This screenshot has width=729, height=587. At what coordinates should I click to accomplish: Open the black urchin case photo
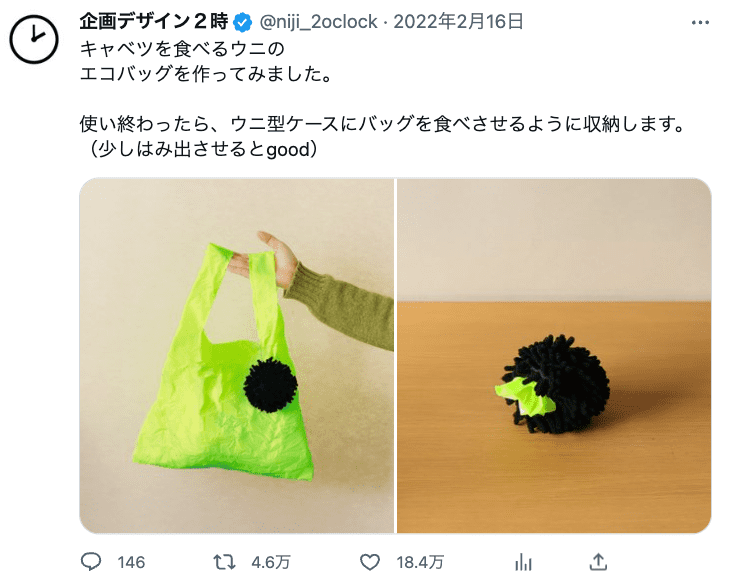pyautogui.click(x=554, y=356)
